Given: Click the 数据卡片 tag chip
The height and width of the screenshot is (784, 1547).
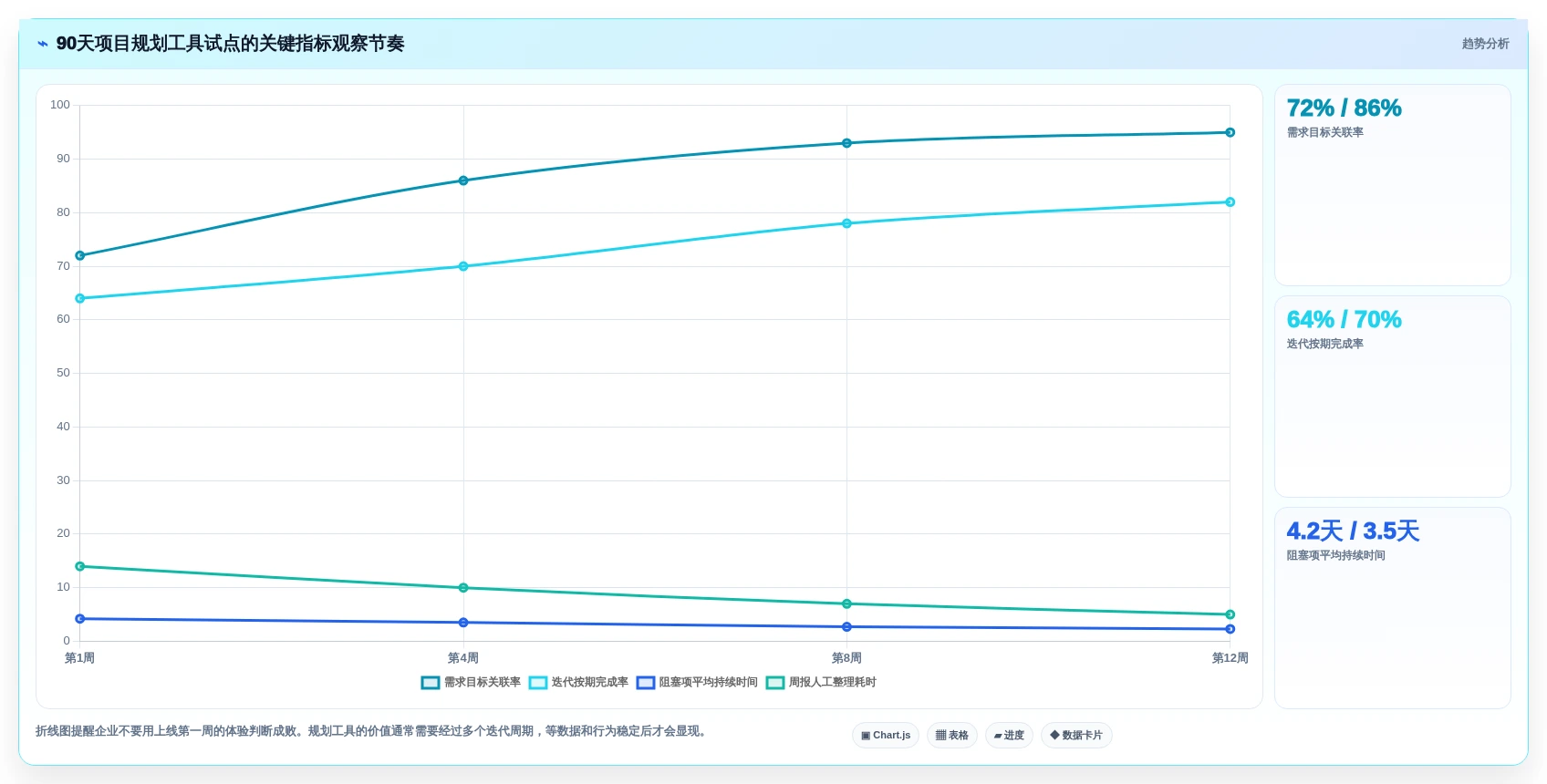Looking at the screenshot, I should click(1076, 736).
